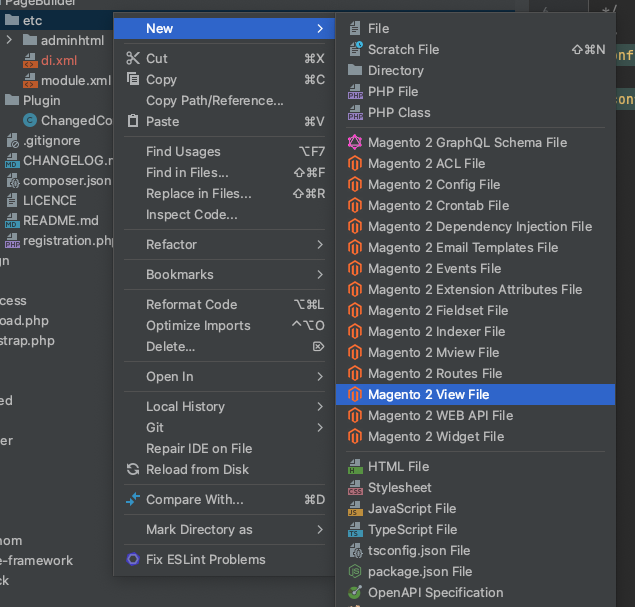Create a Magento 2 Mview File
This screenshot has height=607, width=635.
[x=475, y=353]
